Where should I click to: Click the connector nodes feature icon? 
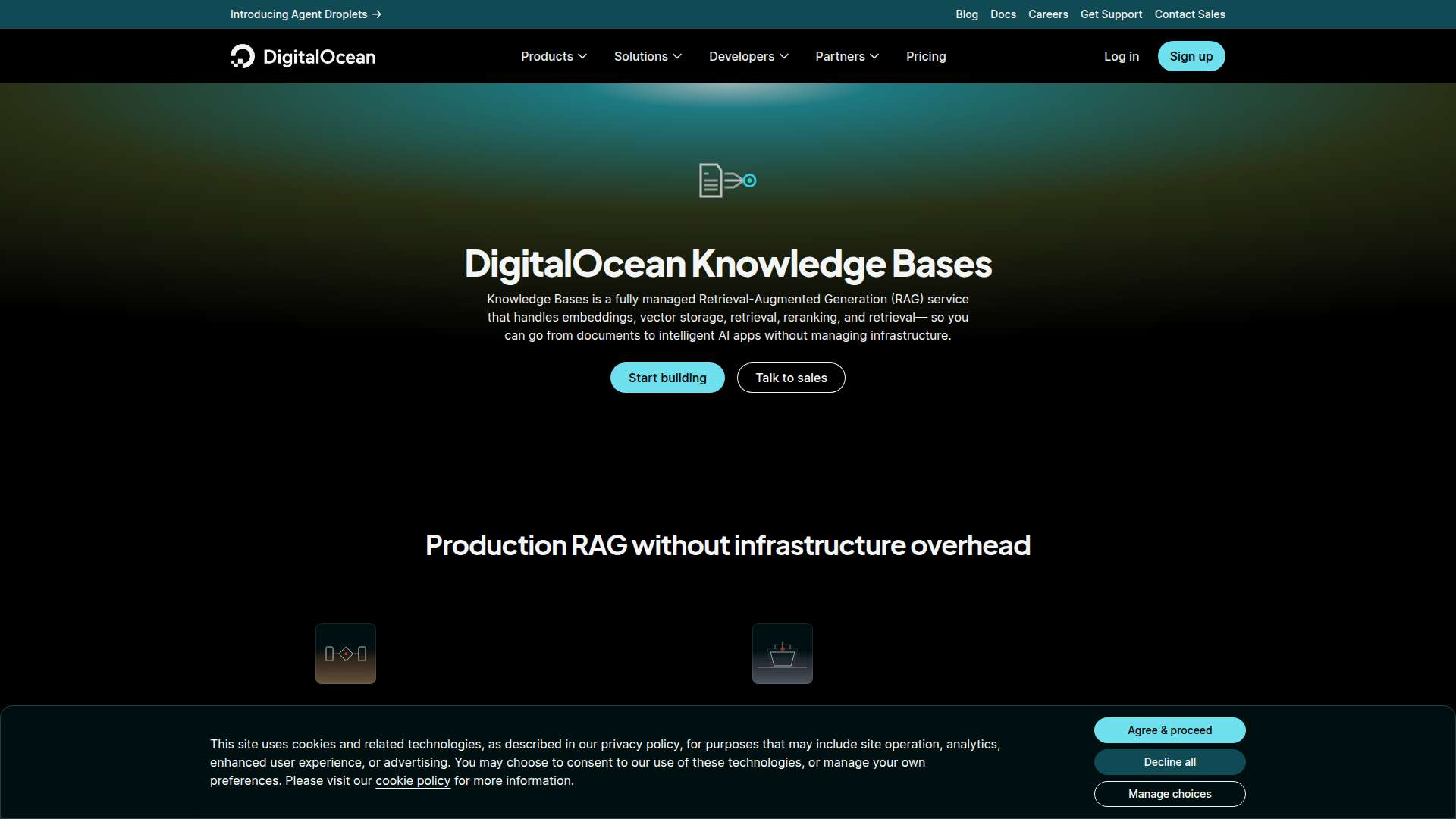[346, 654]
